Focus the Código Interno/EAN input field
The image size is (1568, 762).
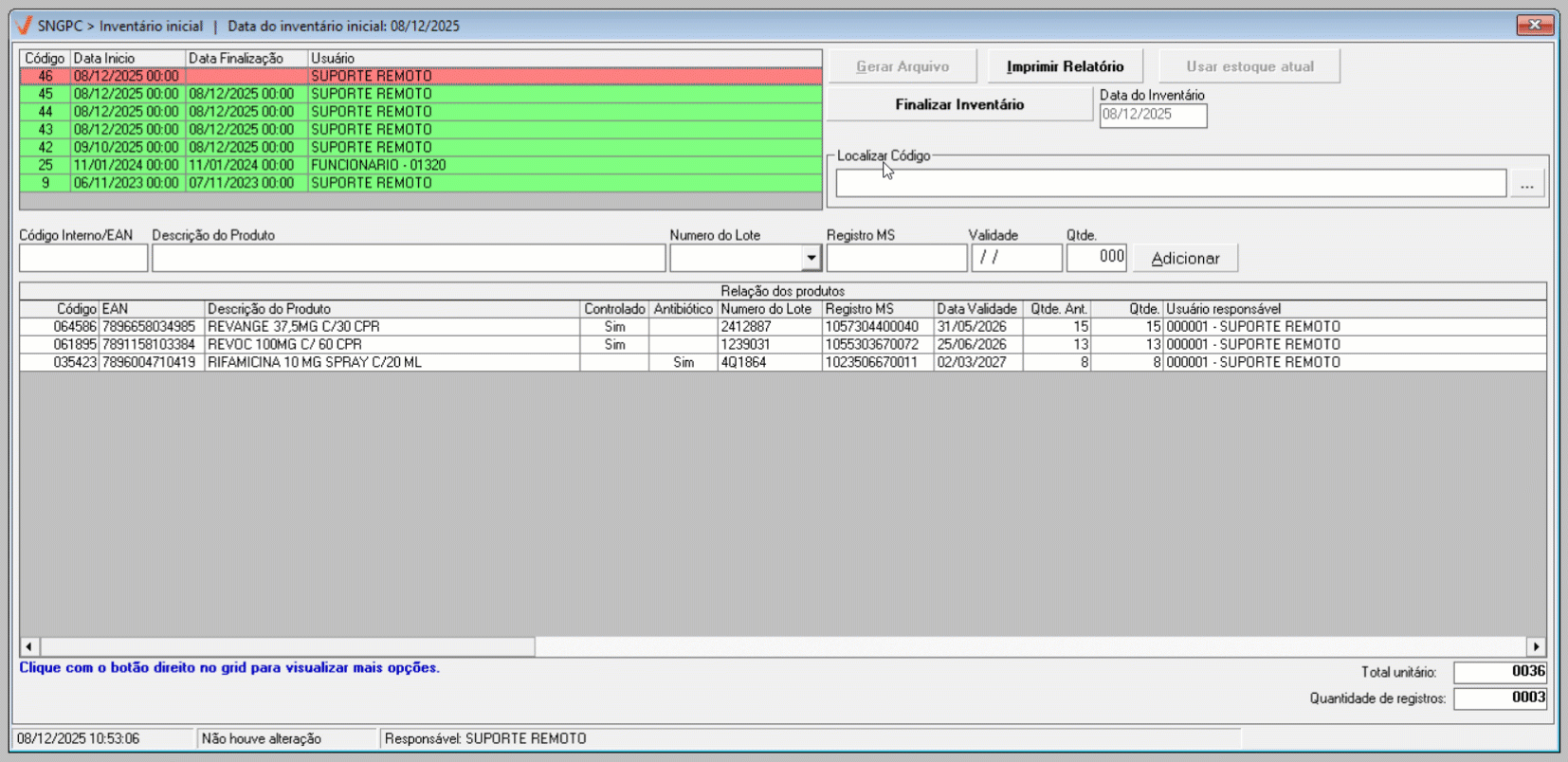tap(83, 258)
